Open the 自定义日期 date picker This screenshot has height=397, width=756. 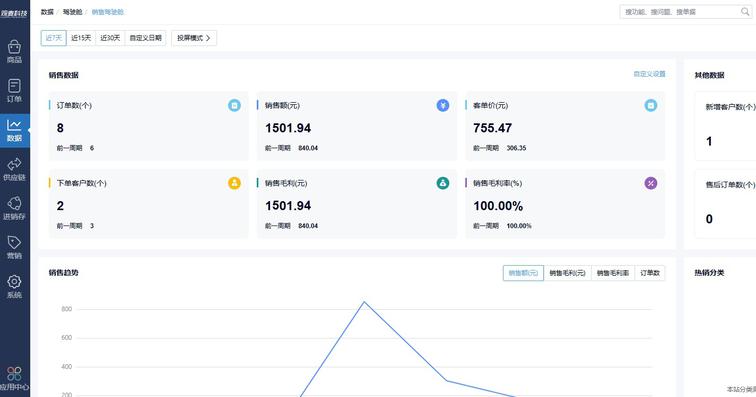tap(145, 38)
